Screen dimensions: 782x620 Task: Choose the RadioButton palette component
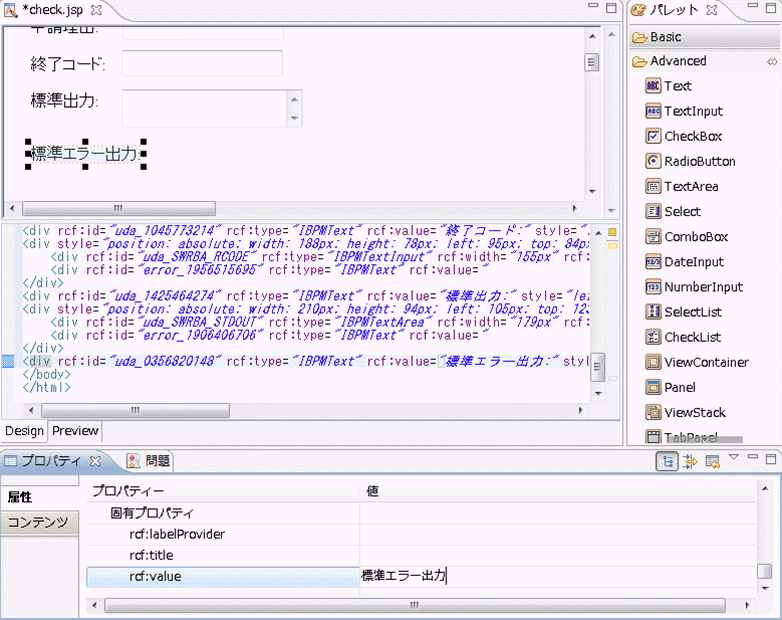[699, 161]
